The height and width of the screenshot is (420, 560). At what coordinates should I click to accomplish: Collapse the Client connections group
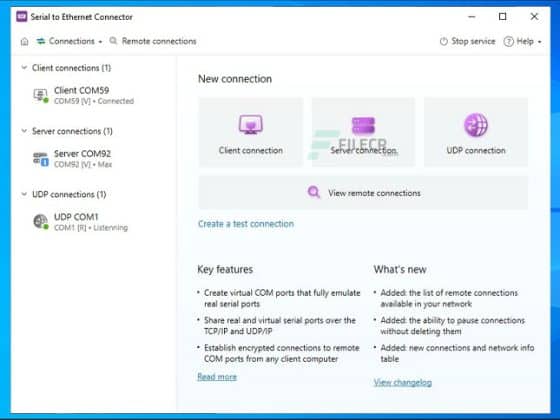(24, 67)
